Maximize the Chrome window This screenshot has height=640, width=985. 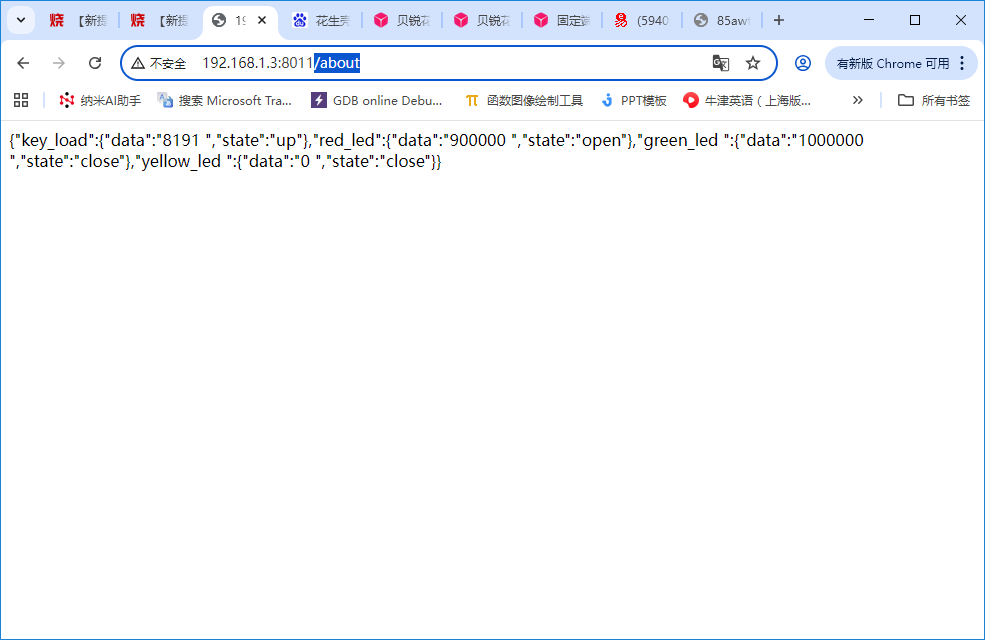pos(915,20)
